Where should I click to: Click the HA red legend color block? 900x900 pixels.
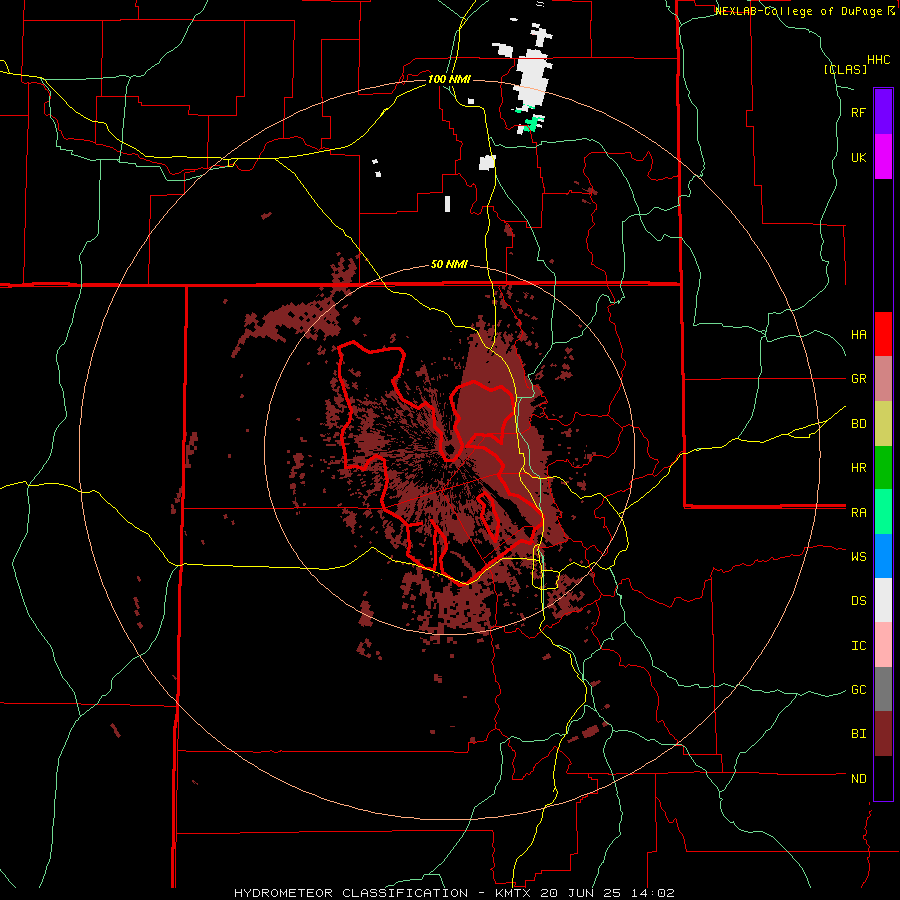(x=883, y=334)
